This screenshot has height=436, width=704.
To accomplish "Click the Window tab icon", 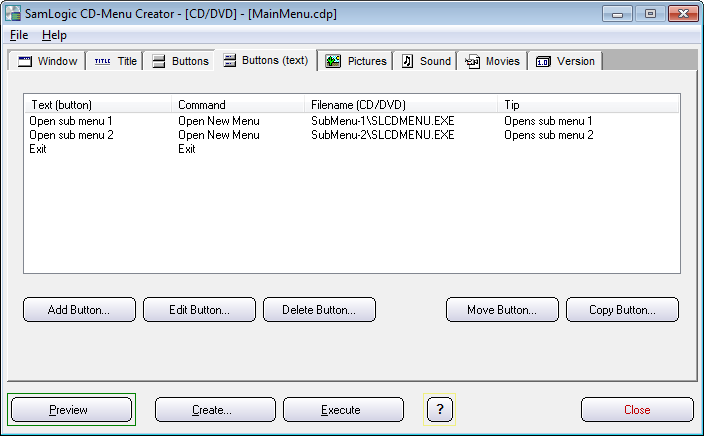I will pos(25,61).
